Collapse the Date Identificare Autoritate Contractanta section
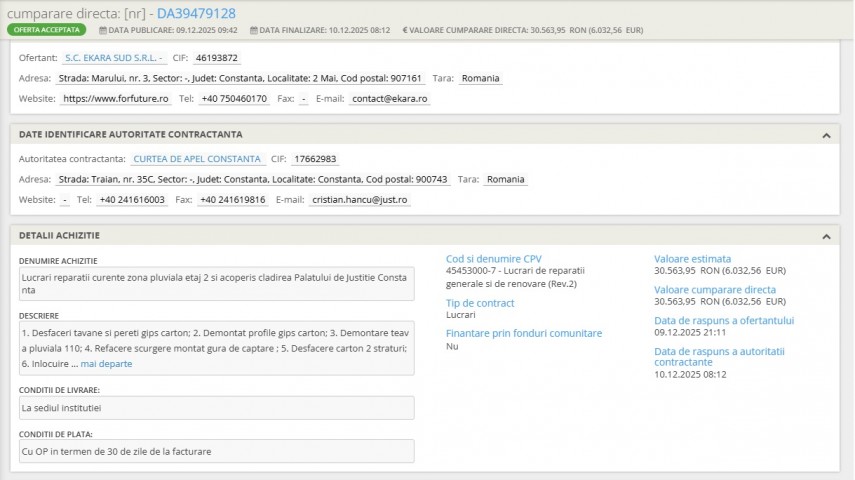The image size is (855, 480). (826, 135)
